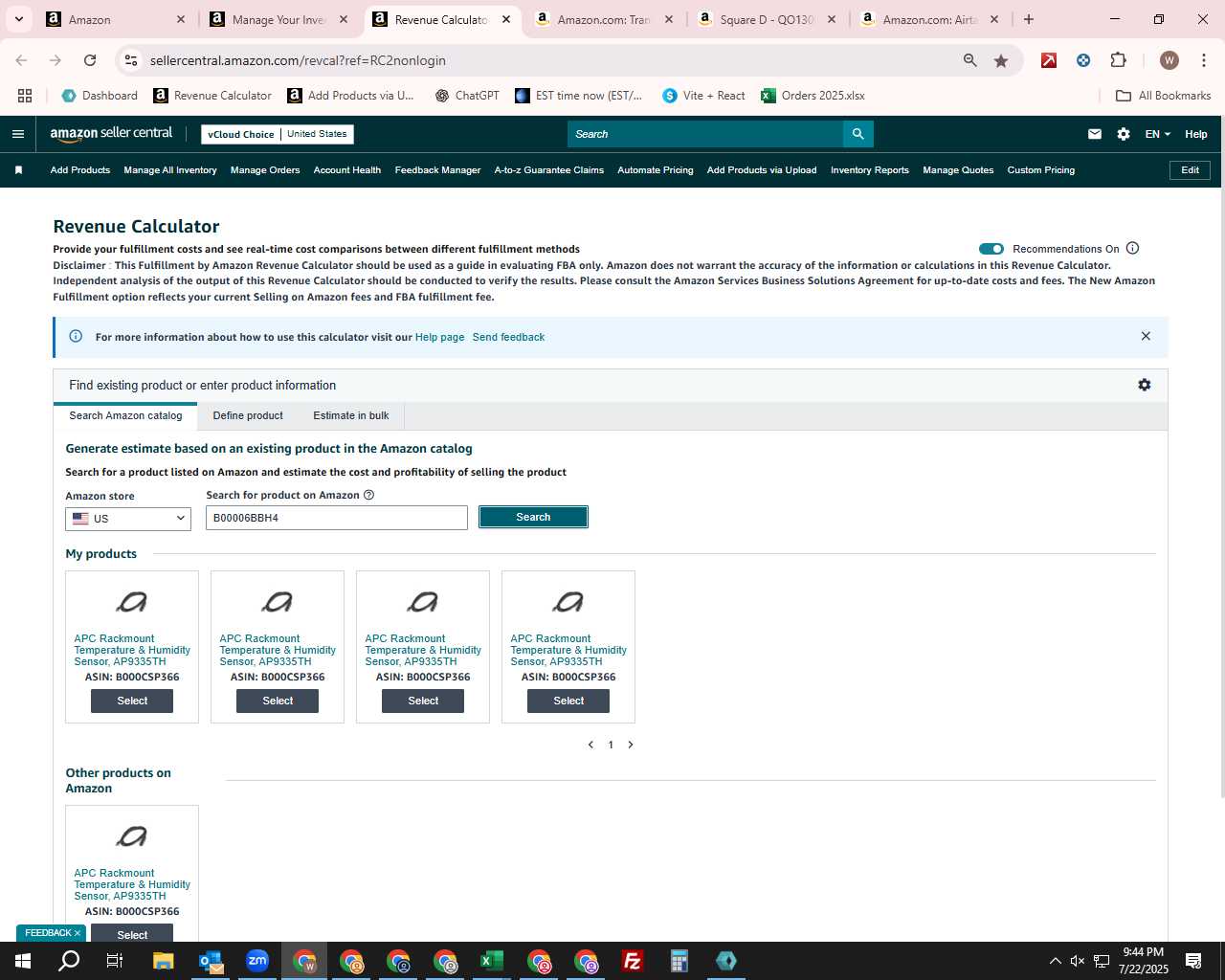The image size is (1225, 980).
Task: Open Feedback Manager menu item
Action: (x=437, y=170)
